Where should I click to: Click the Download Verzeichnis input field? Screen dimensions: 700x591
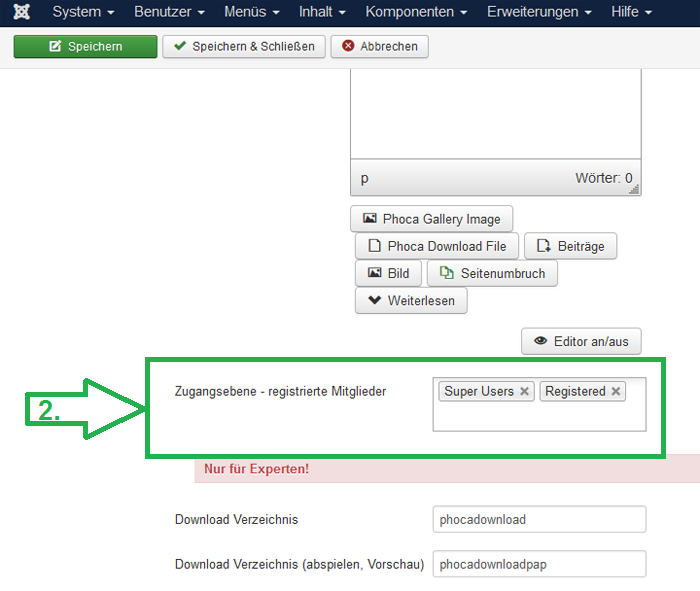point(539,519)
